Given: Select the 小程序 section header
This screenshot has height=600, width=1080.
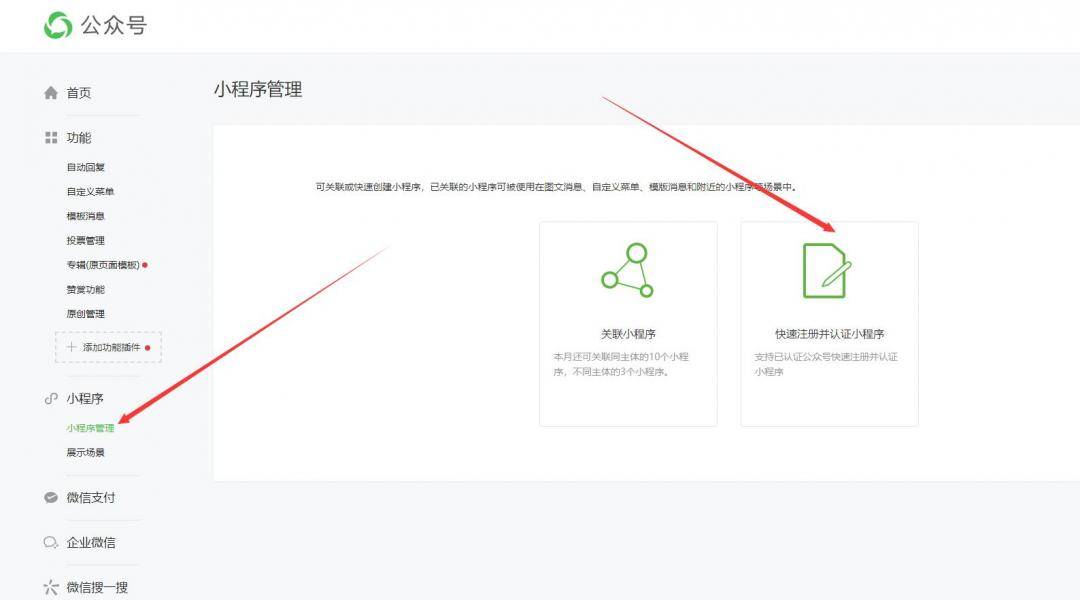Looking at the screenshot, I should (x=85, y=398).
